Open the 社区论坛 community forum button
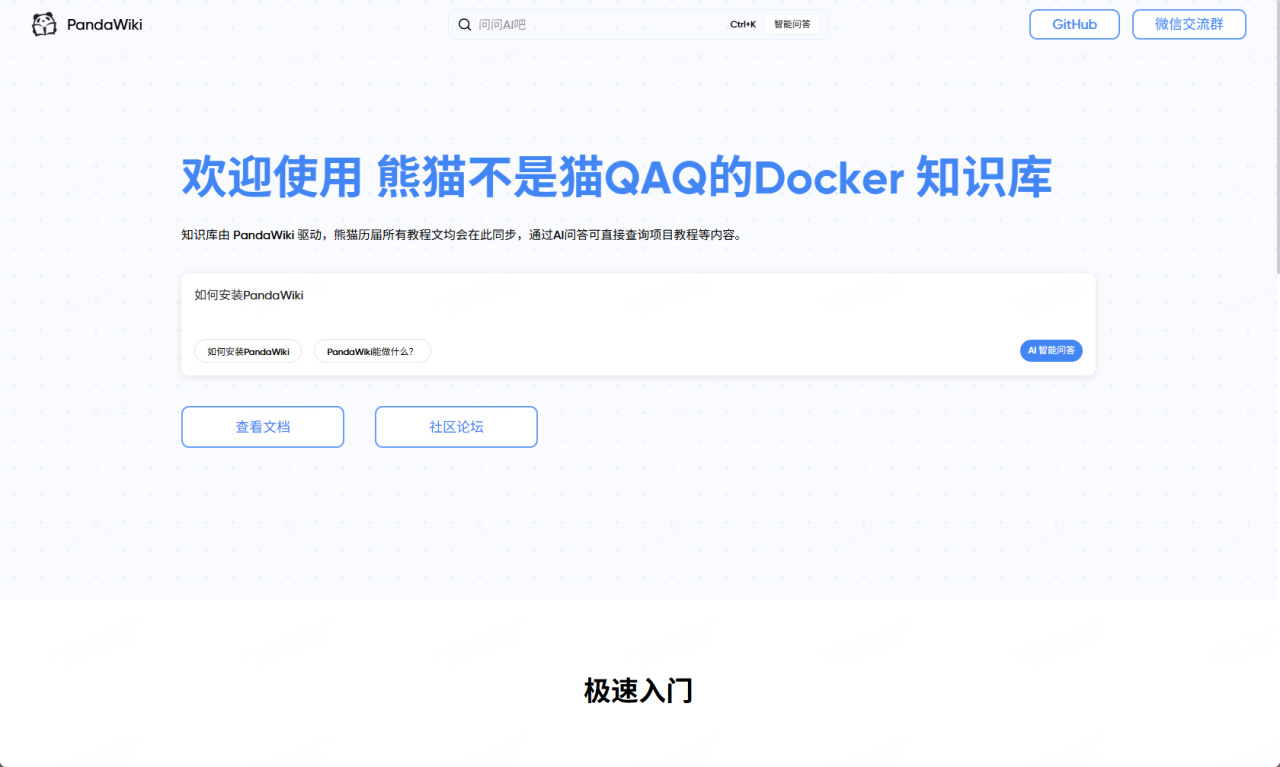The height and width of the screenshot is (767, 1280). 456,427
